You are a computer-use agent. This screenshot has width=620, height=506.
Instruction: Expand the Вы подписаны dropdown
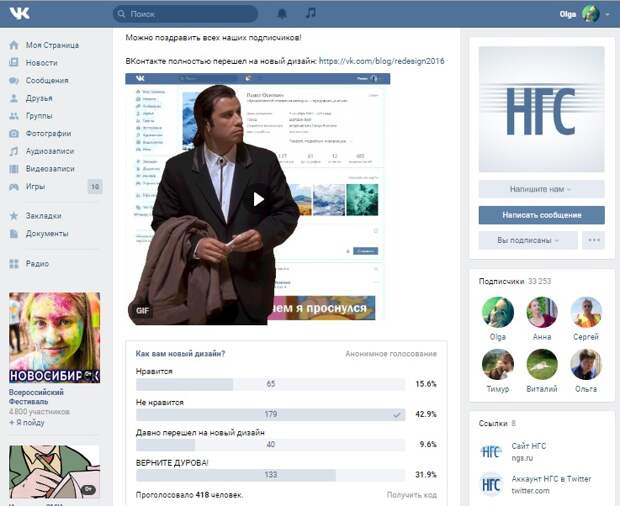pos(528,240)
